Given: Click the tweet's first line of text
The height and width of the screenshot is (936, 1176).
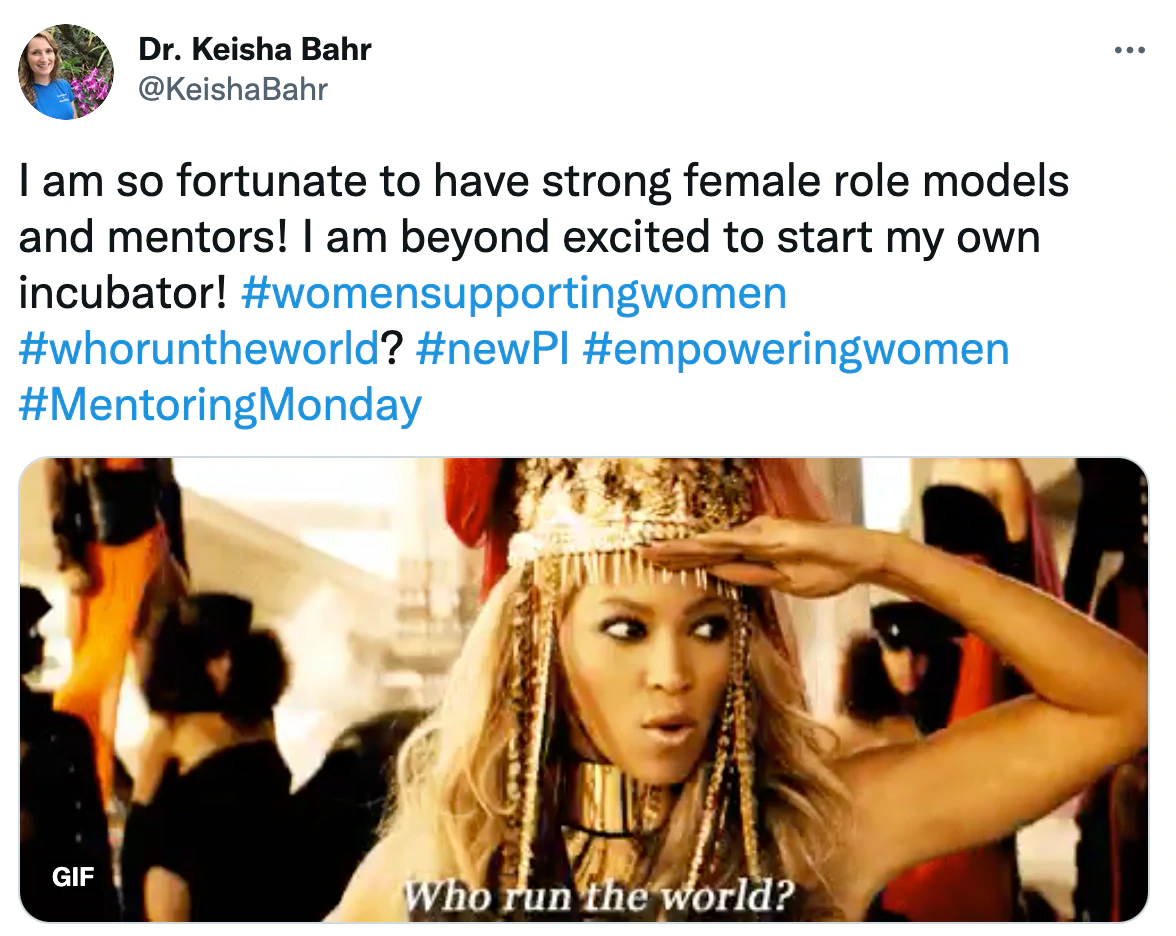Looking at the screenshot, I should click(x=544, y=183).
